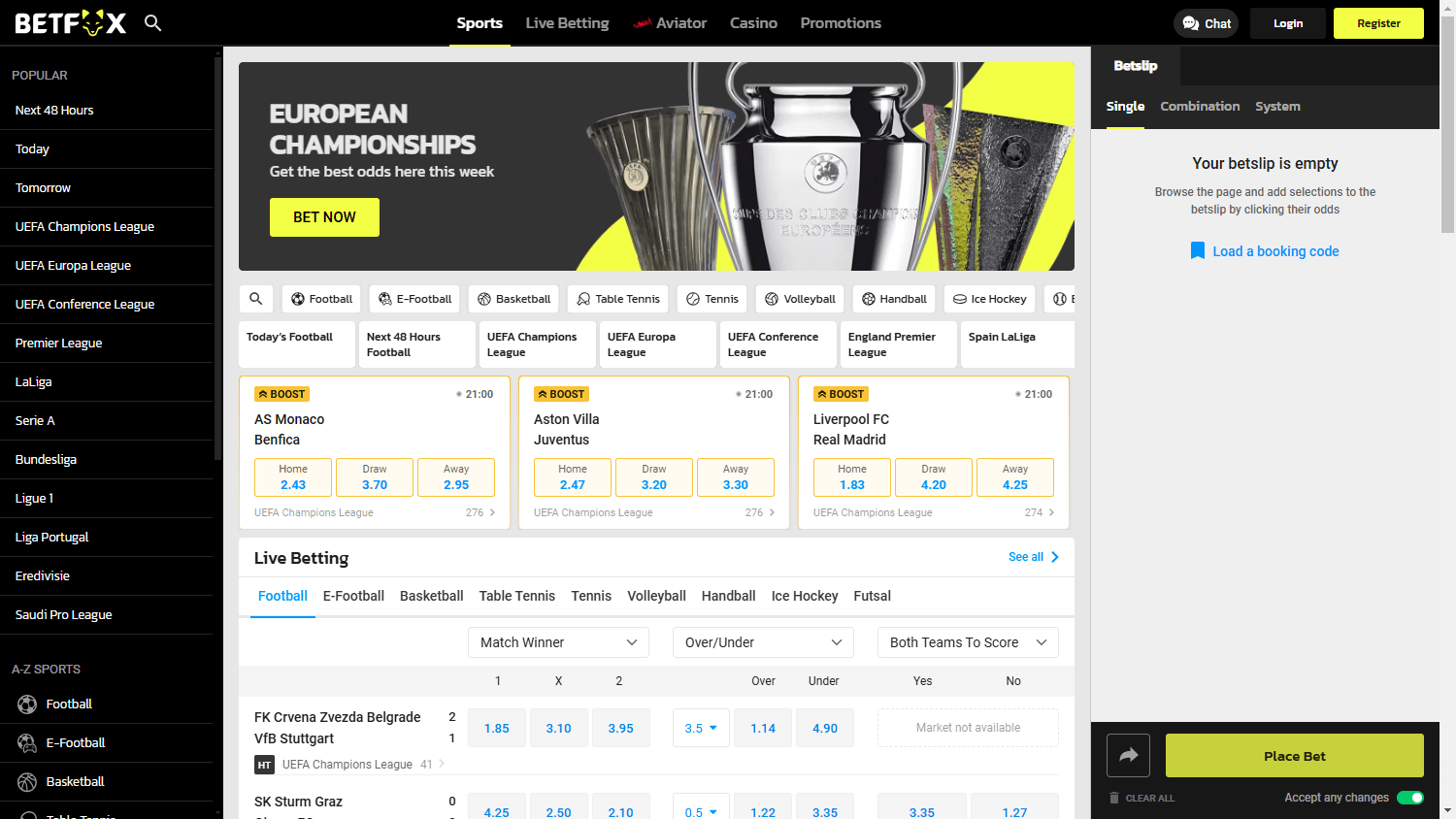
Task: Click BOOST badge on Liverpool FC card
Action: tap(842, 394)
